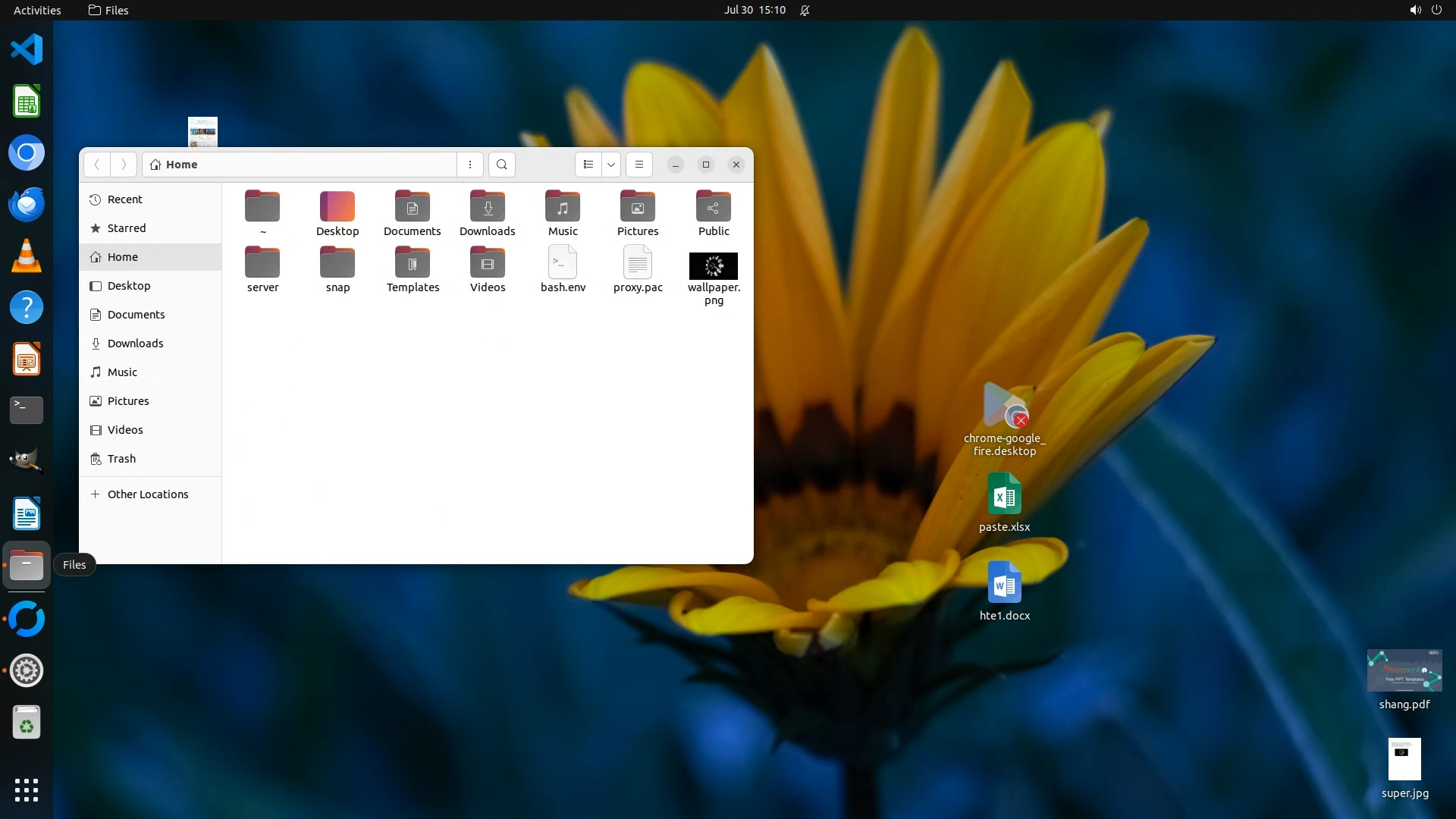The height and width of the screenshot is (819, 1456).
Task: Select Recent in the sidebar
Action: (124, 199)
